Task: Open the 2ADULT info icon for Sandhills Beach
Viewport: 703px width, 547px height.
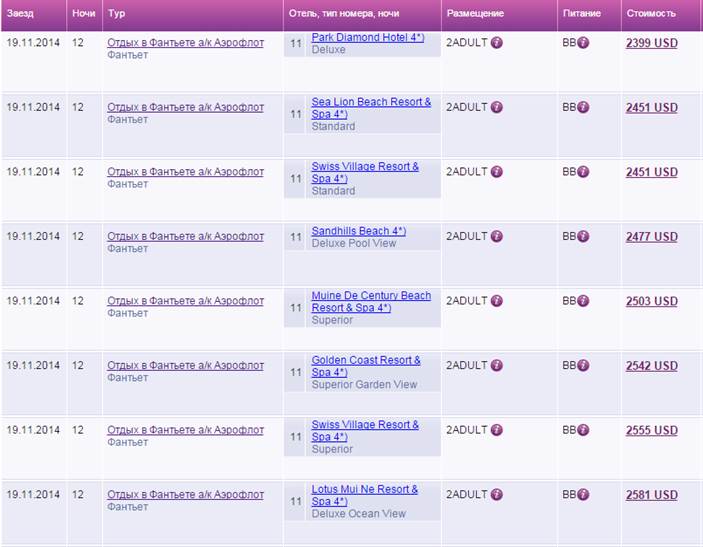Action: 497,237
